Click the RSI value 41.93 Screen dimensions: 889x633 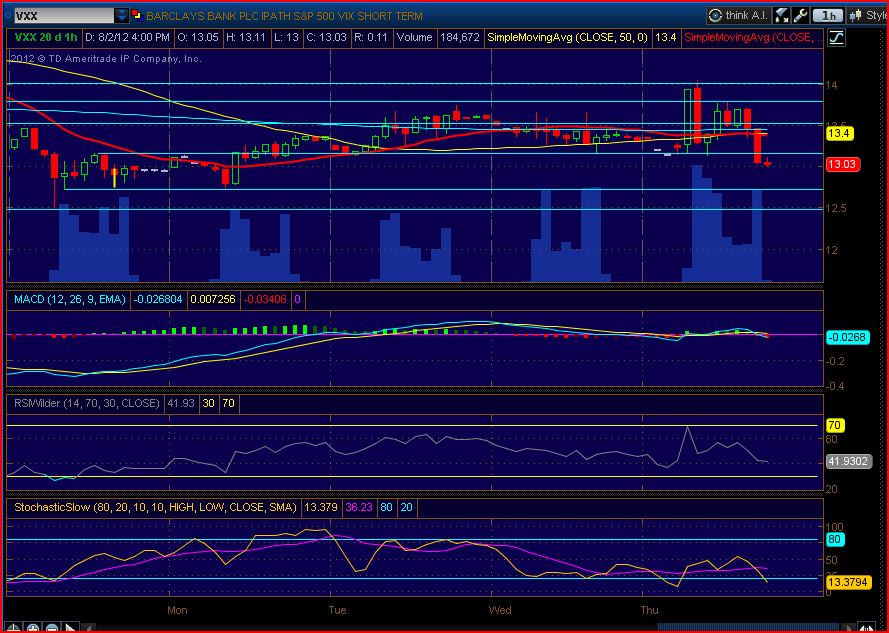pyautogui.click(x=181, y=403)
